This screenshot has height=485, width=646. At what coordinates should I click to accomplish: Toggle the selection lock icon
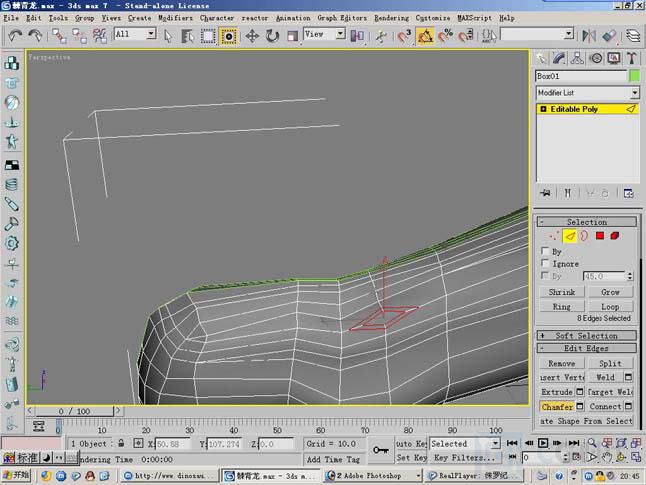tap(121, 443)
